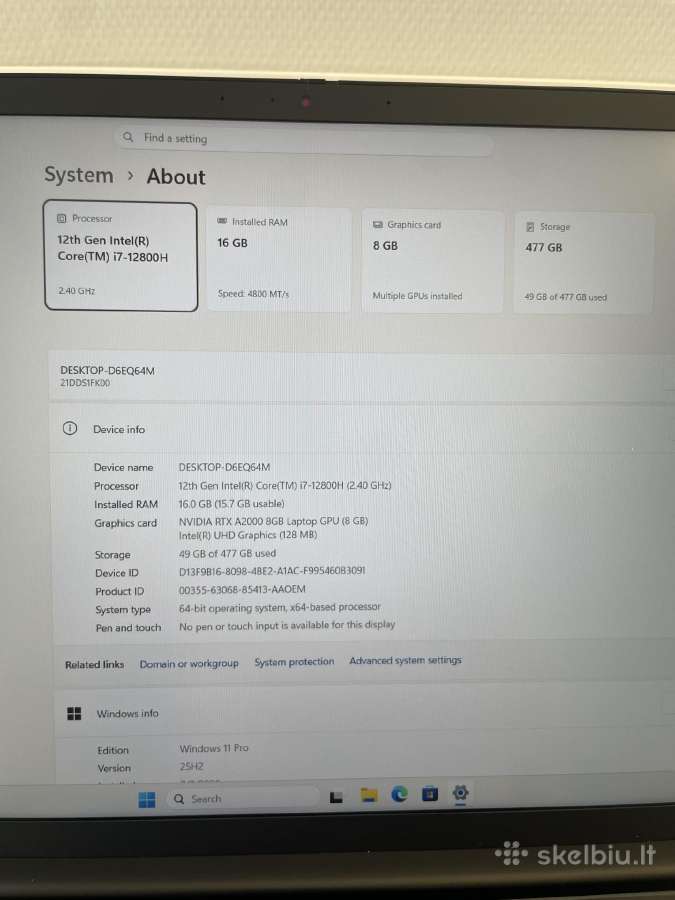Click the Installed RAM memory icon
This screenshot has width=675, height=900.
[222, 221]
